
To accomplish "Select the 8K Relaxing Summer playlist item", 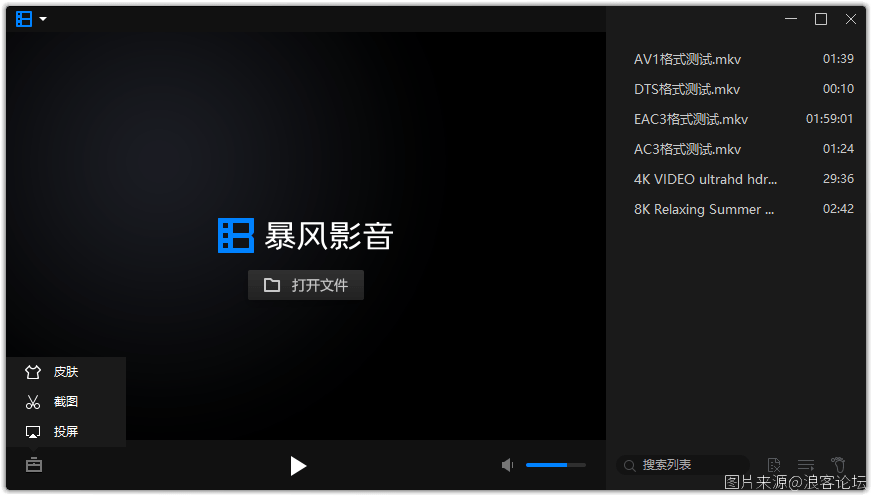I will (x=743, y=209).
